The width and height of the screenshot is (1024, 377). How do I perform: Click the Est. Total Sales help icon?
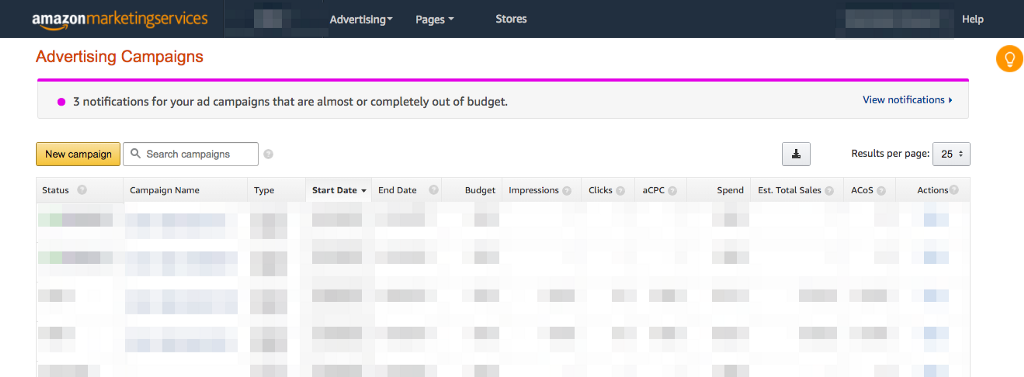click(x=829, y=191)
